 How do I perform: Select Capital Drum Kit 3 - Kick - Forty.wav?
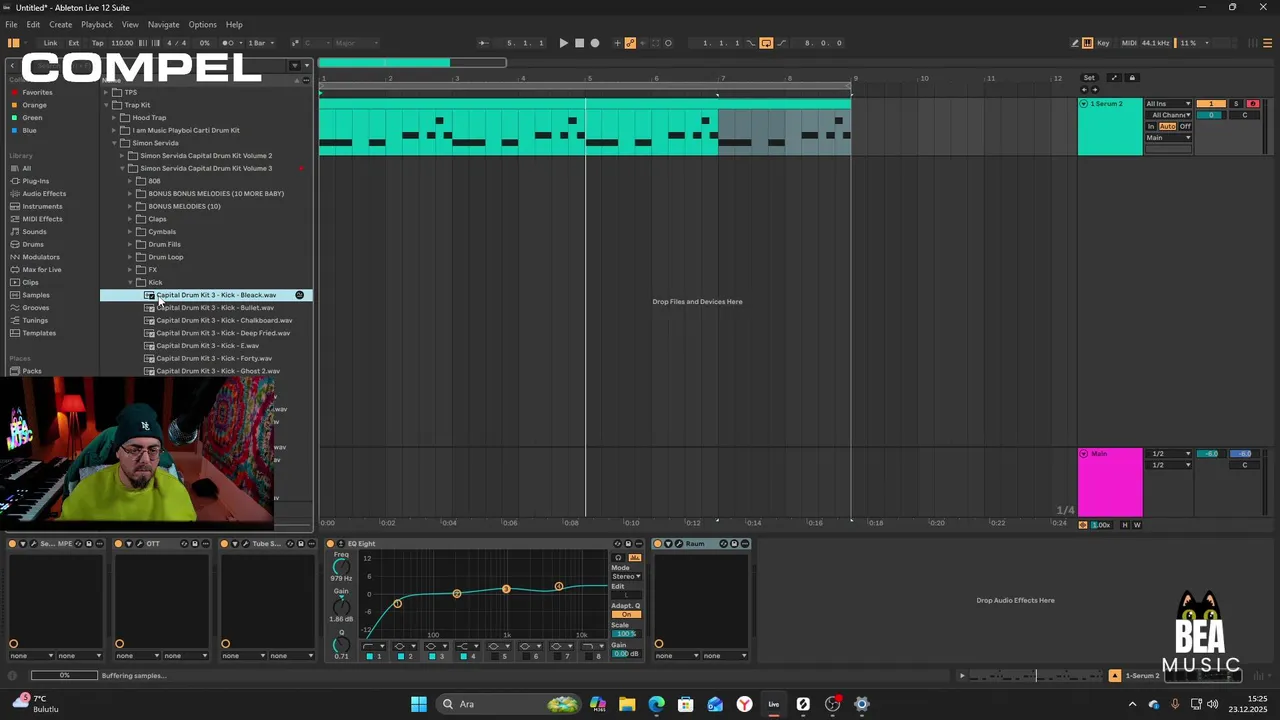[214, 358]
